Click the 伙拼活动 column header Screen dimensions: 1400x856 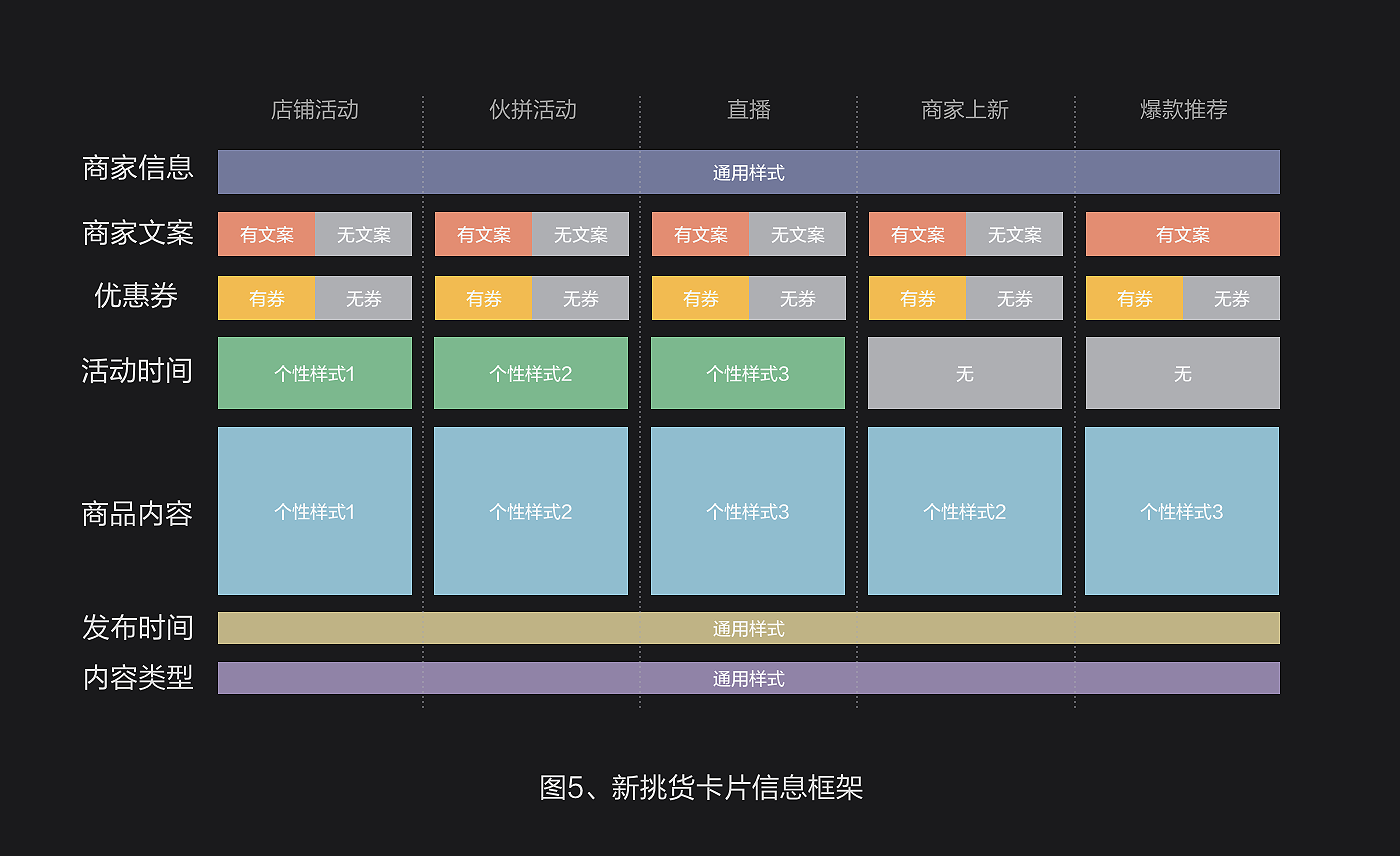pyautogui.click(x=532, y=110)
